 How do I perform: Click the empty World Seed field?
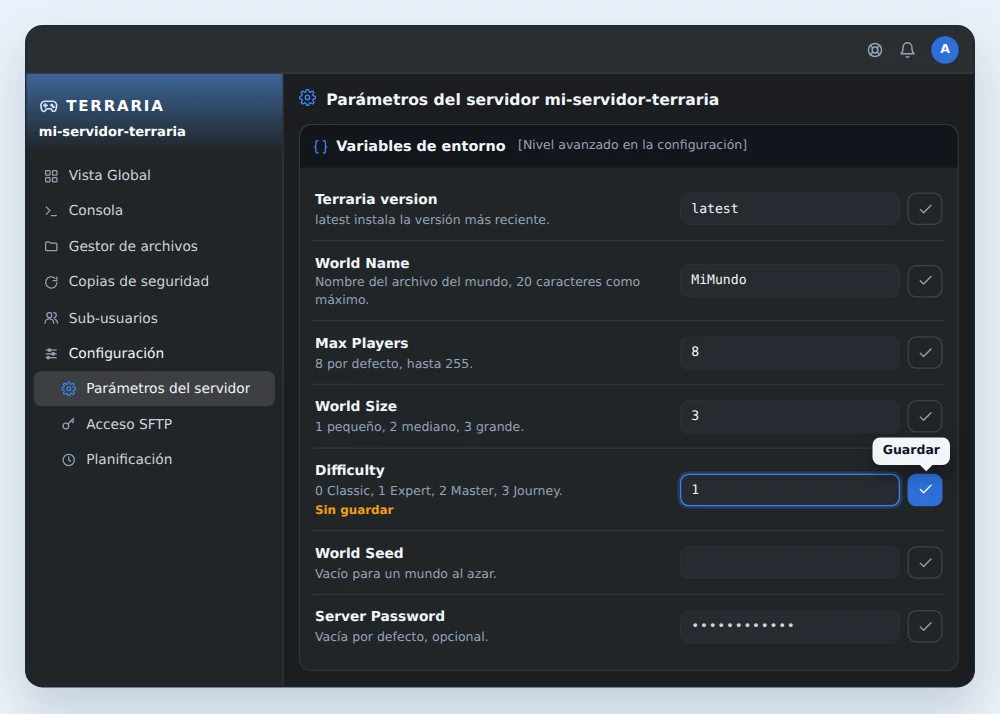click(790, 562)
